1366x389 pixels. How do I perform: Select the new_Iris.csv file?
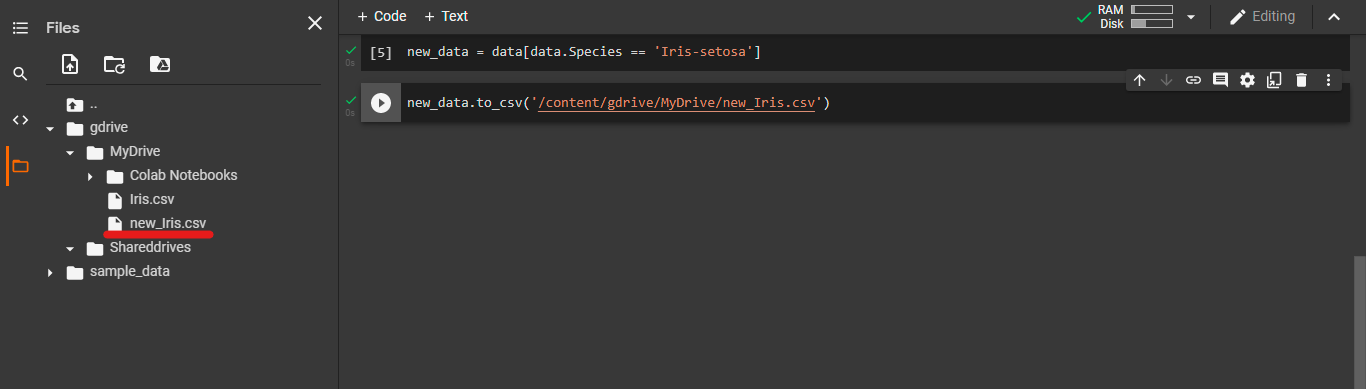point(168,223)
